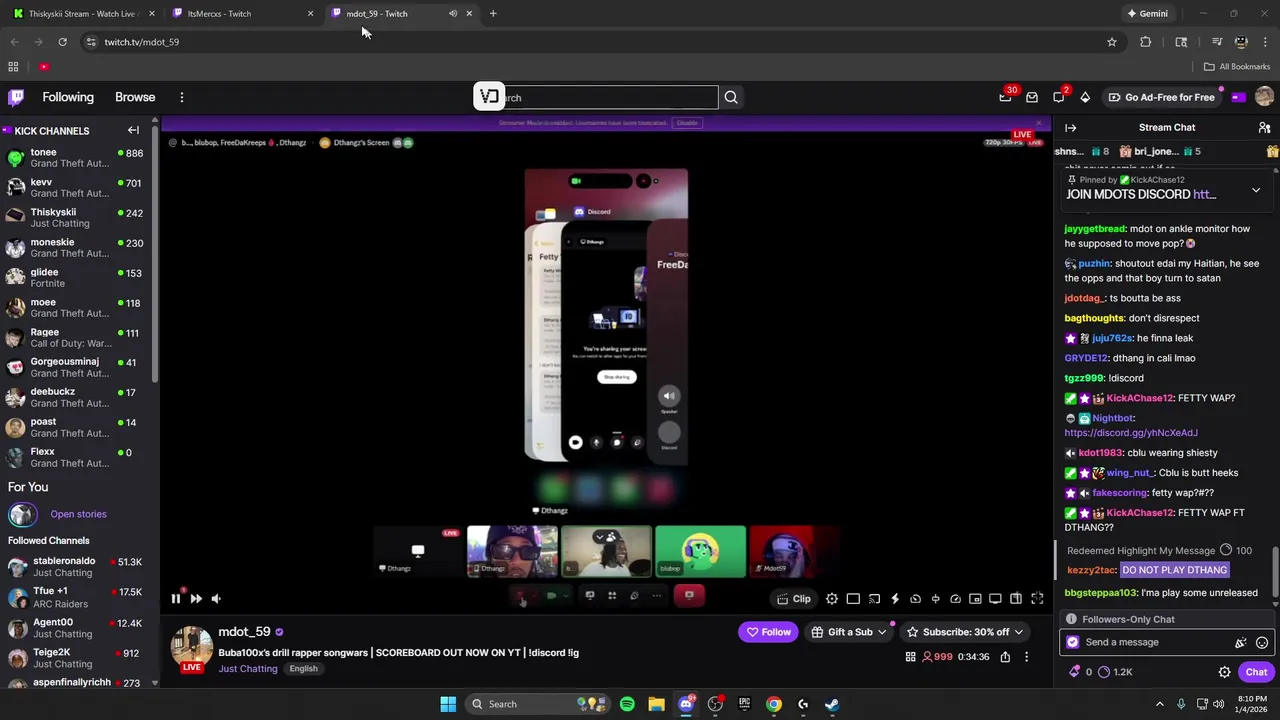Screen dimensions: 1280x720
Task: Expand the Gift a Sub dropdown
Action: click(883, 632)
